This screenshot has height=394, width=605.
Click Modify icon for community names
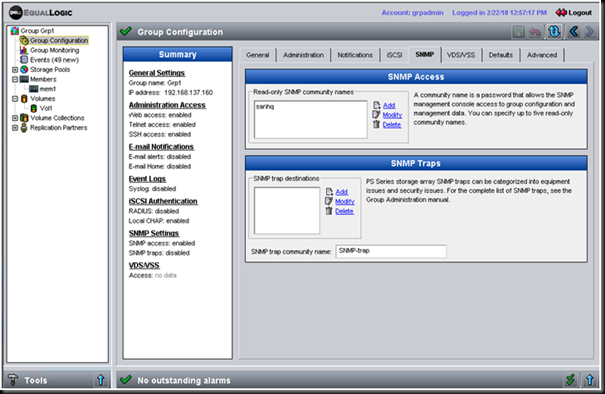(x=377, y=115)
